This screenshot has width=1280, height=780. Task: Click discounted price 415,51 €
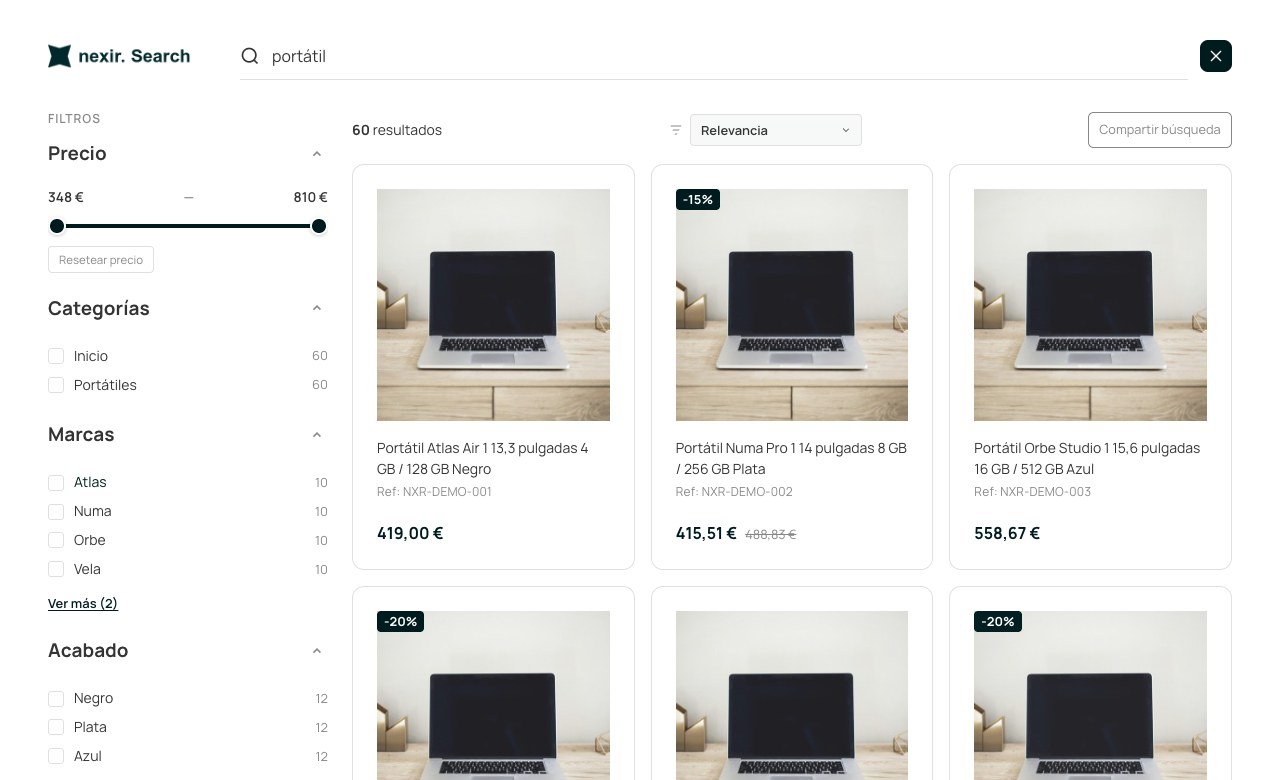click(x=706, y=533)
